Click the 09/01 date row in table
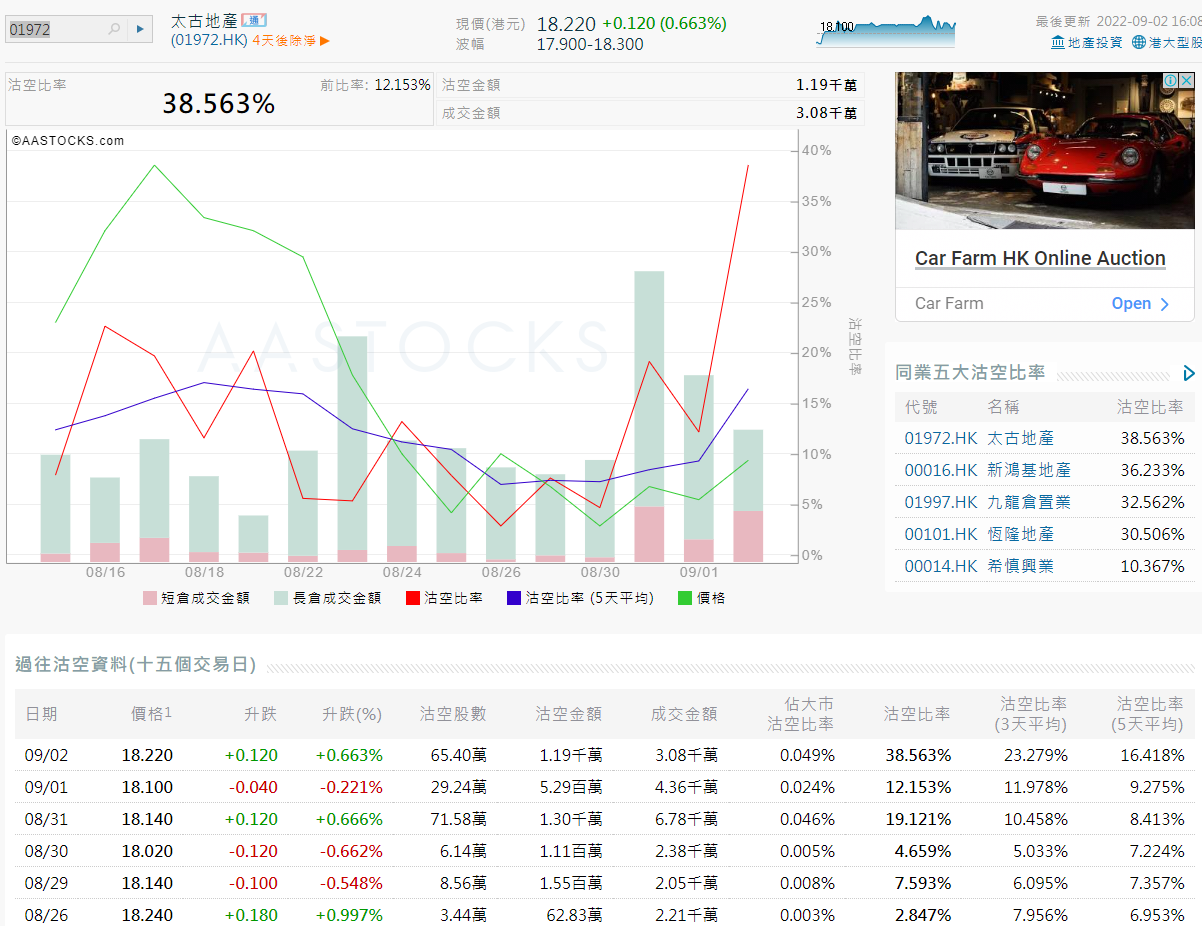 (x=604, y=787)
